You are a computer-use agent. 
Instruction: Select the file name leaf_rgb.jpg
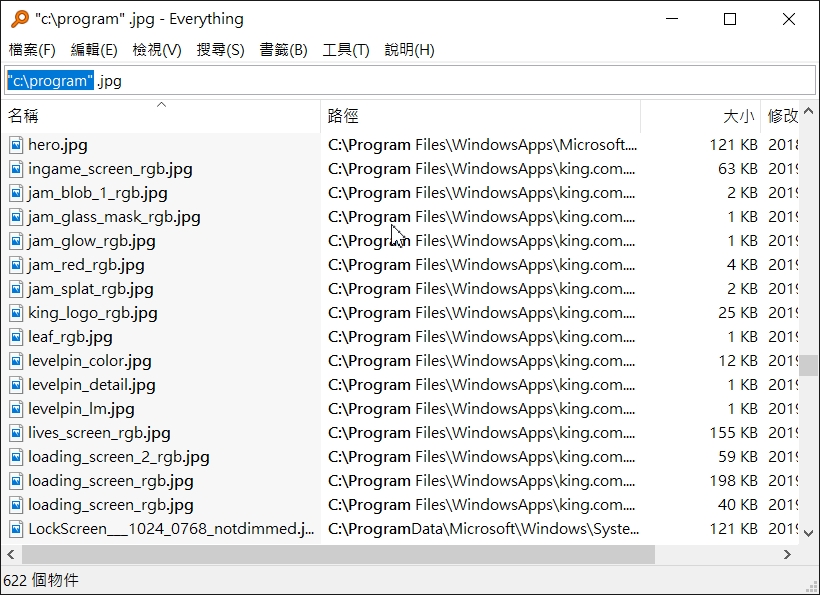click(70, 337)
